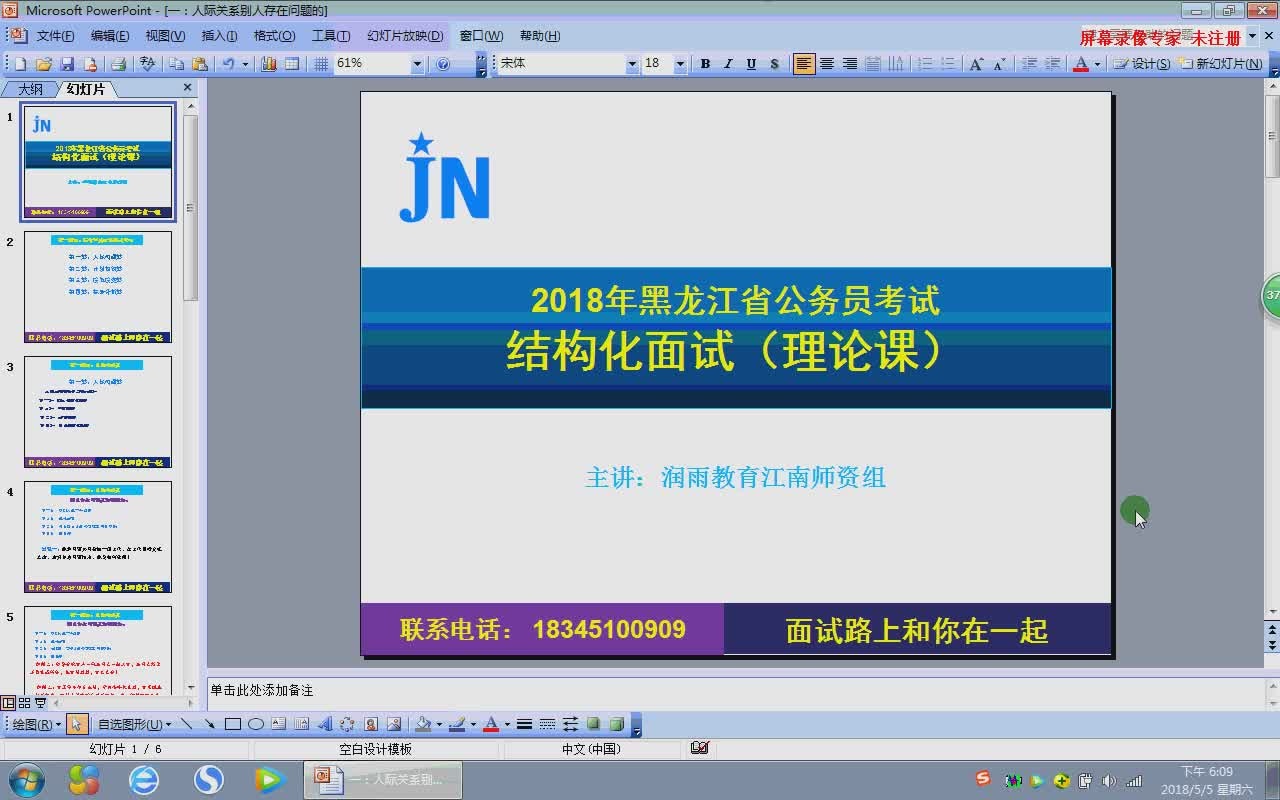Select the Arrow drawing tool
The image size is (1280, 800).
point(209,724)
